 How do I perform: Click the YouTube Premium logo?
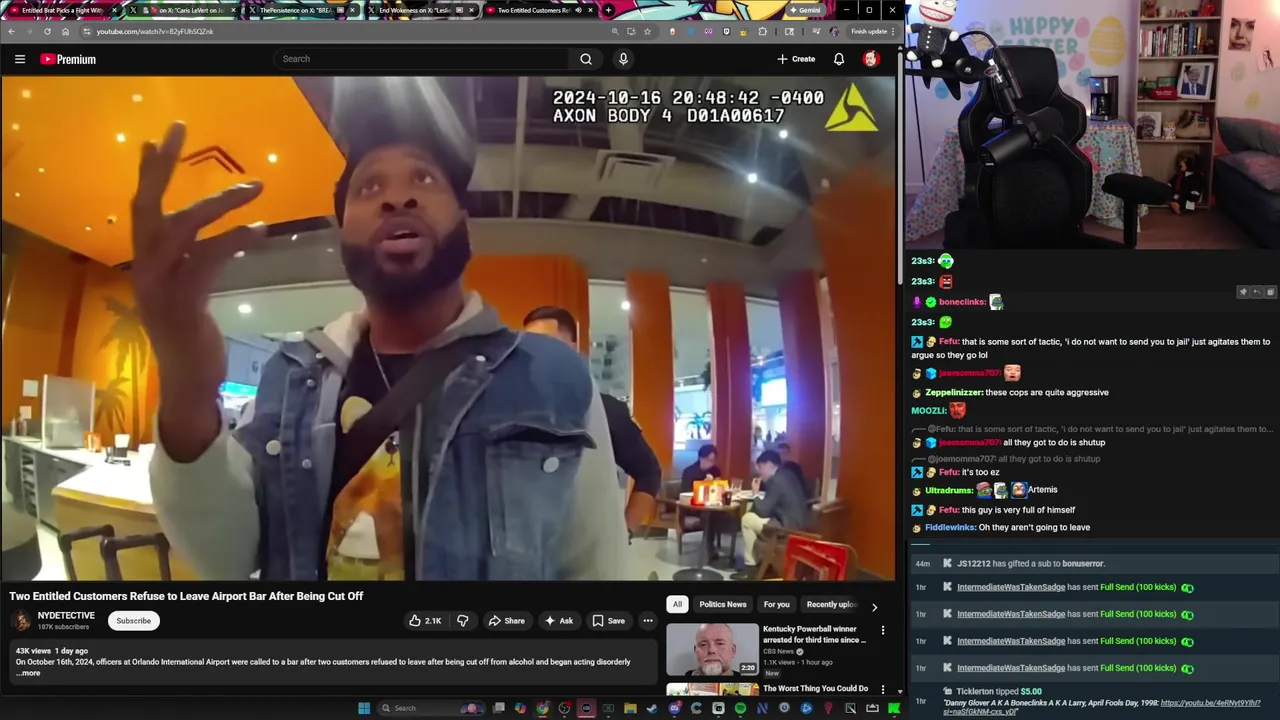(68, 59)
